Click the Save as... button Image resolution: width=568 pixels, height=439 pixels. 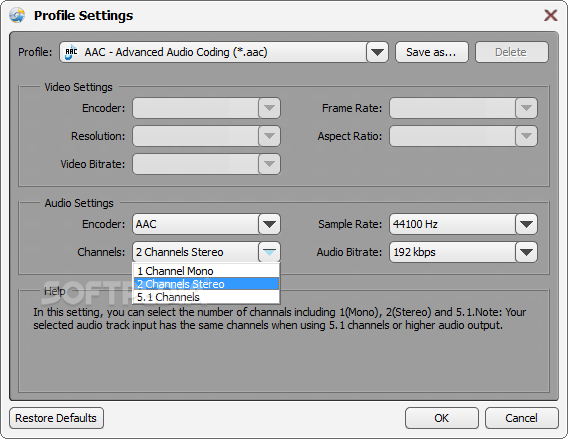pyautogui.click(x=432, y=52)
